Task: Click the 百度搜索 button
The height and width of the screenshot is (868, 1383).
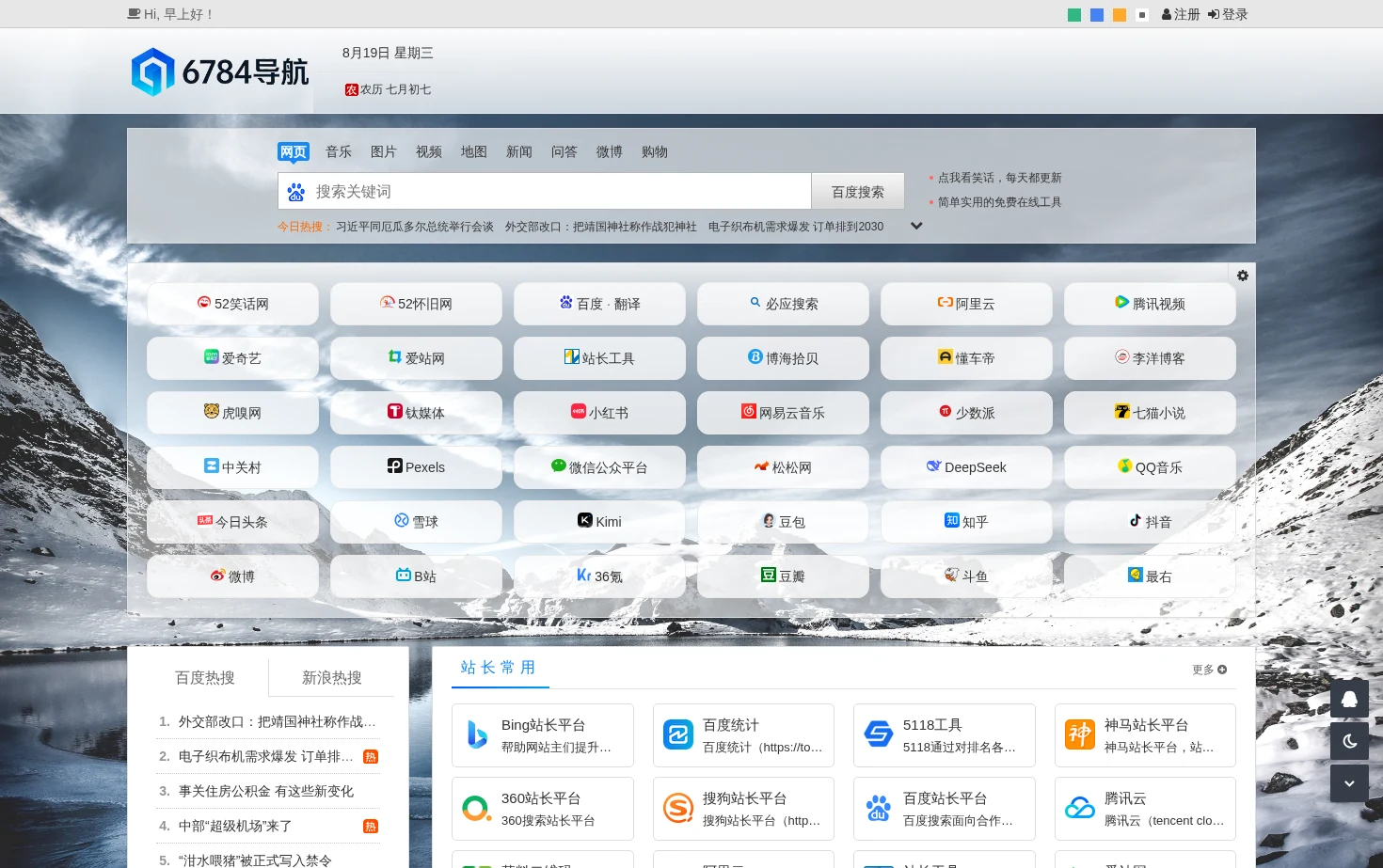Action: pos(858,191)
